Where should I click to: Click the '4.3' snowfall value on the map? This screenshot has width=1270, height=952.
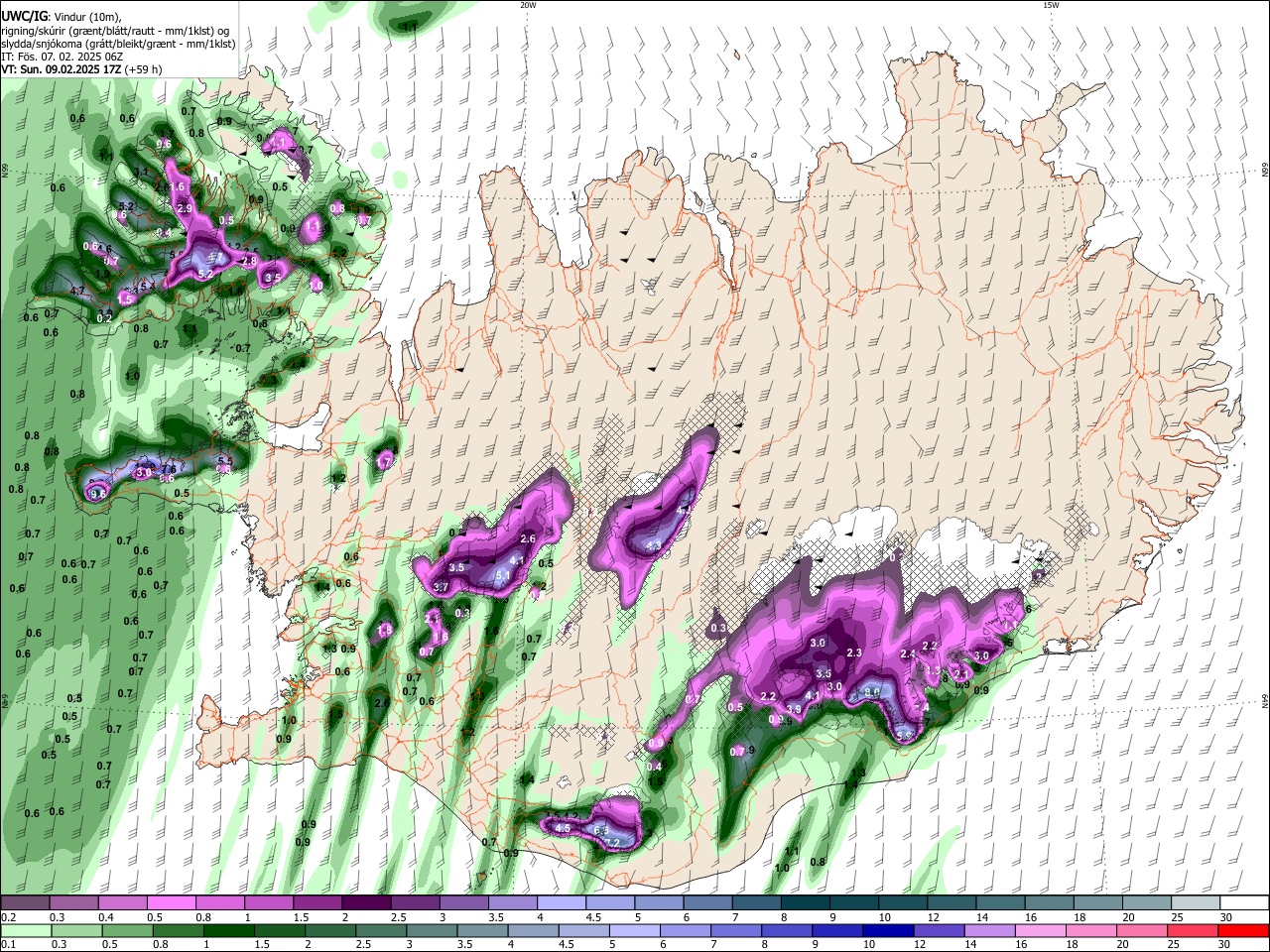point(654,546)
